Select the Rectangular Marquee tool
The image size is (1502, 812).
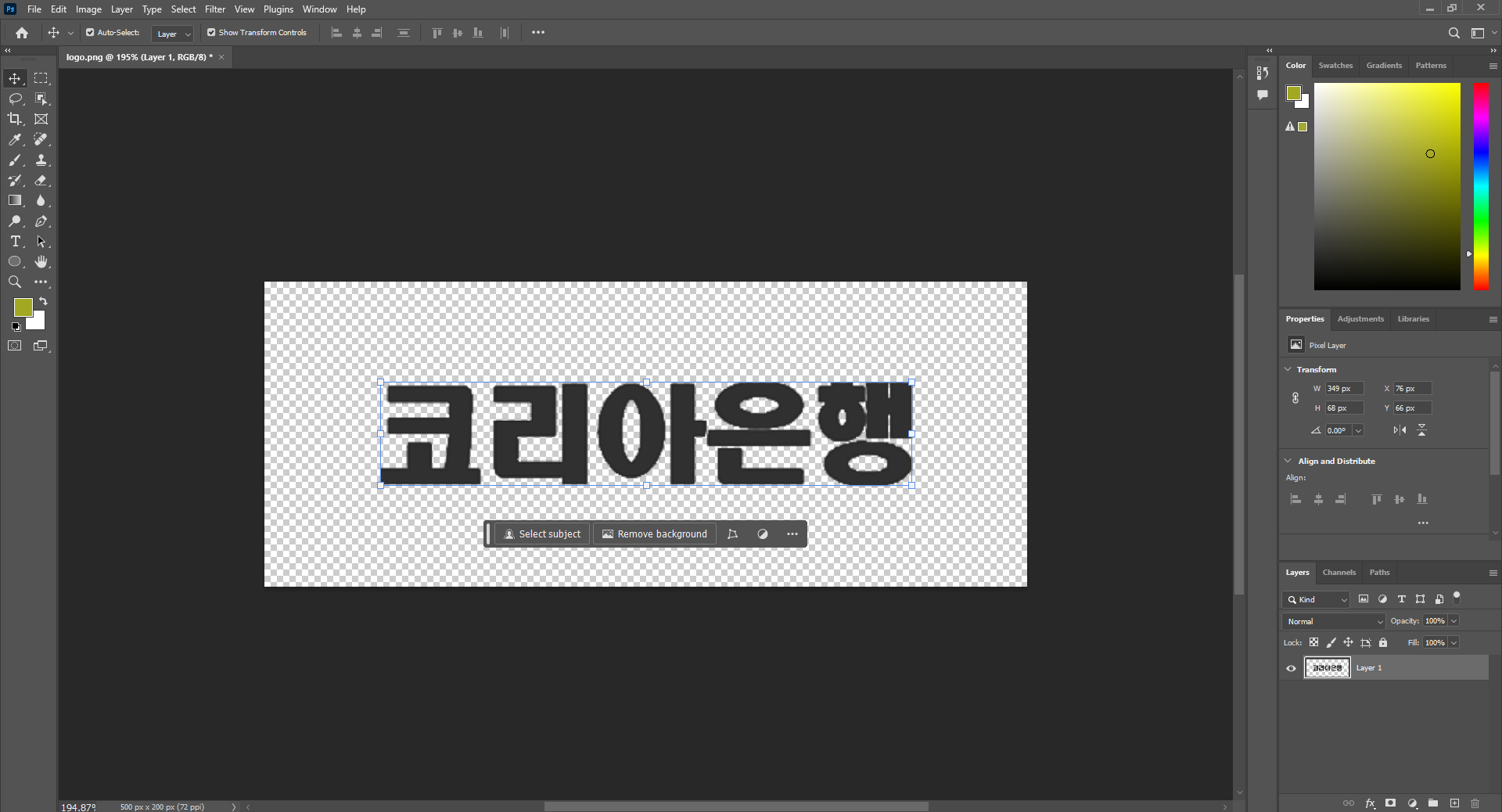tap(41, 78)
